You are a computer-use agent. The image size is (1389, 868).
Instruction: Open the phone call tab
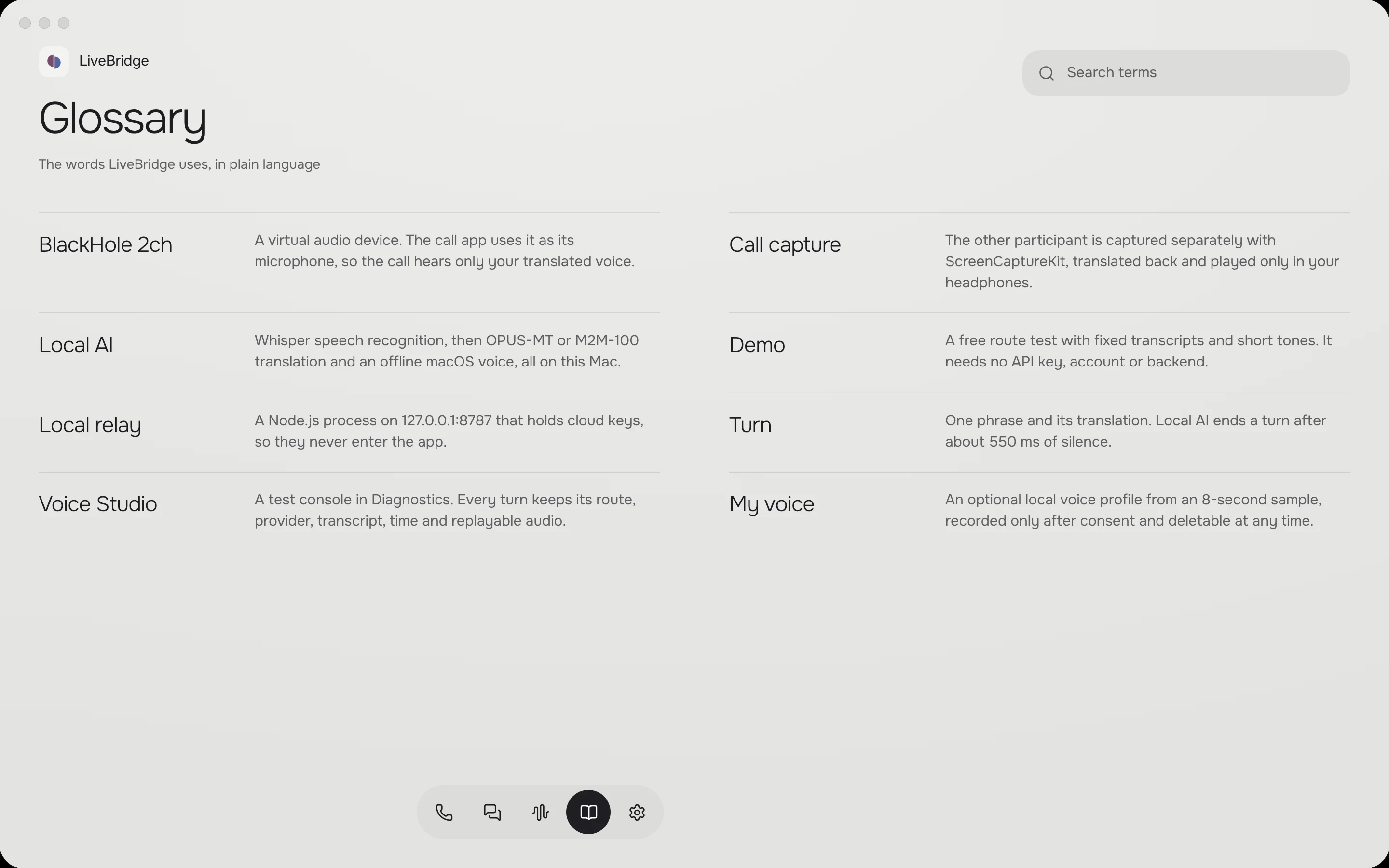[x=444, y=813]
